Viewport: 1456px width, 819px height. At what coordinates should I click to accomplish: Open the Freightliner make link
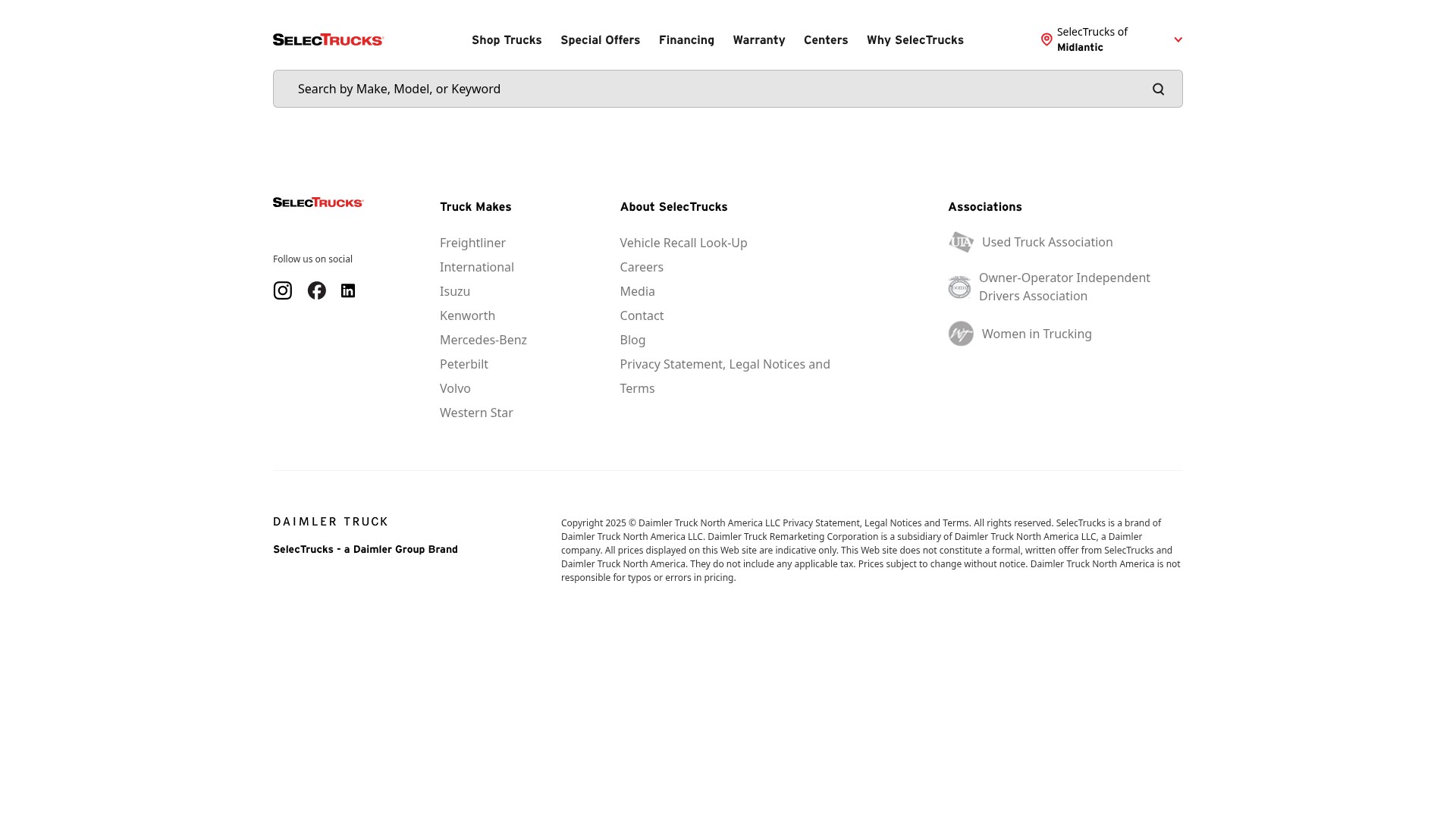click(x=472, y=243)
